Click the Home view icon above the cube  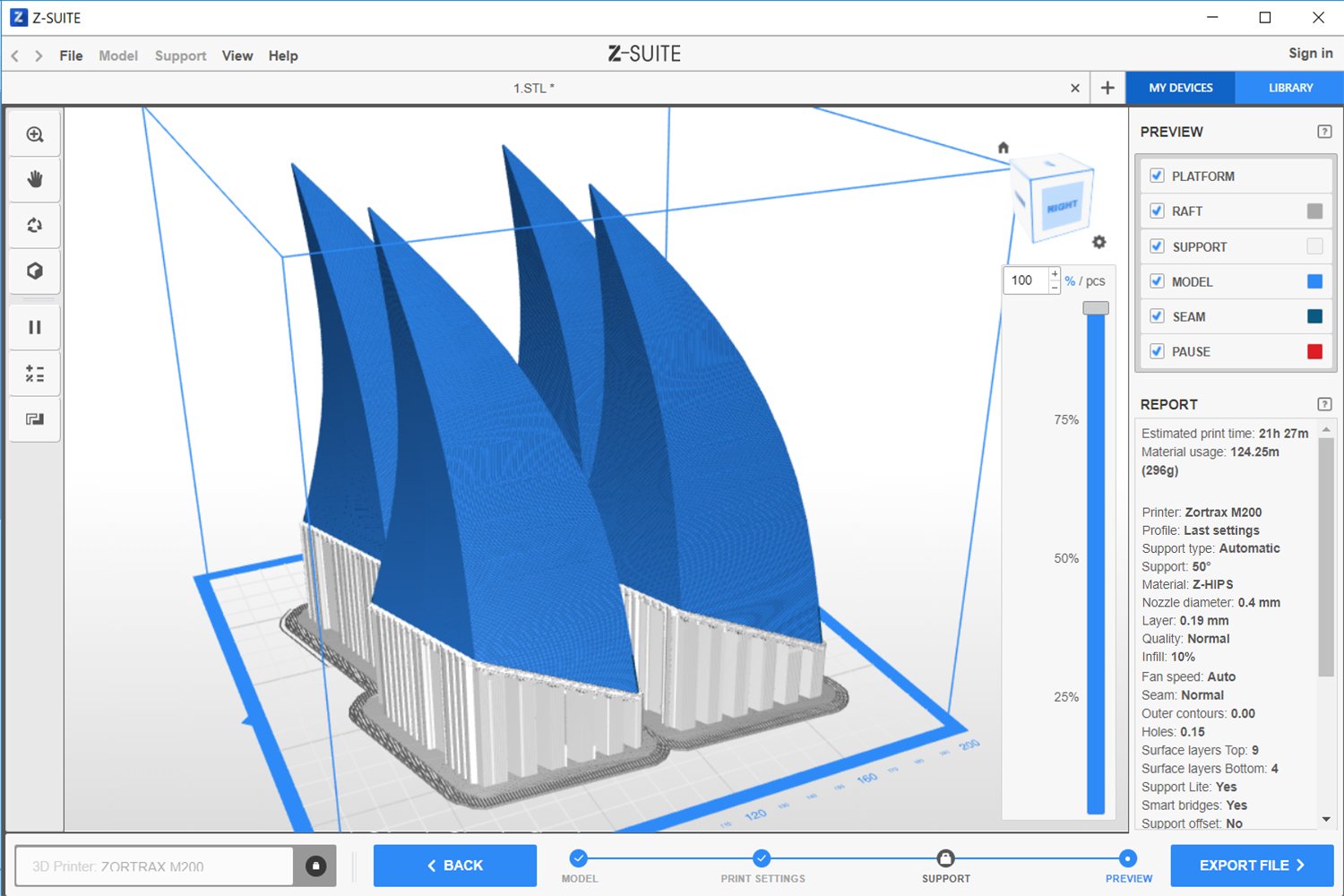pyautogui.click(x=1004, y=147)
